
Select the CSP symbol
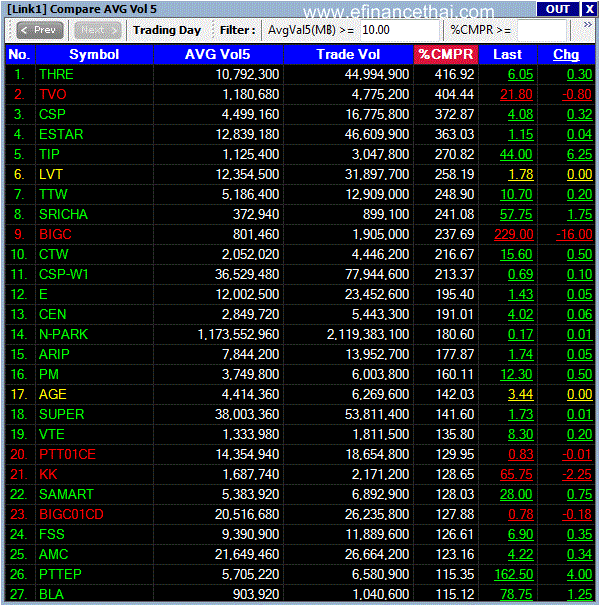(x=52, y=114)
